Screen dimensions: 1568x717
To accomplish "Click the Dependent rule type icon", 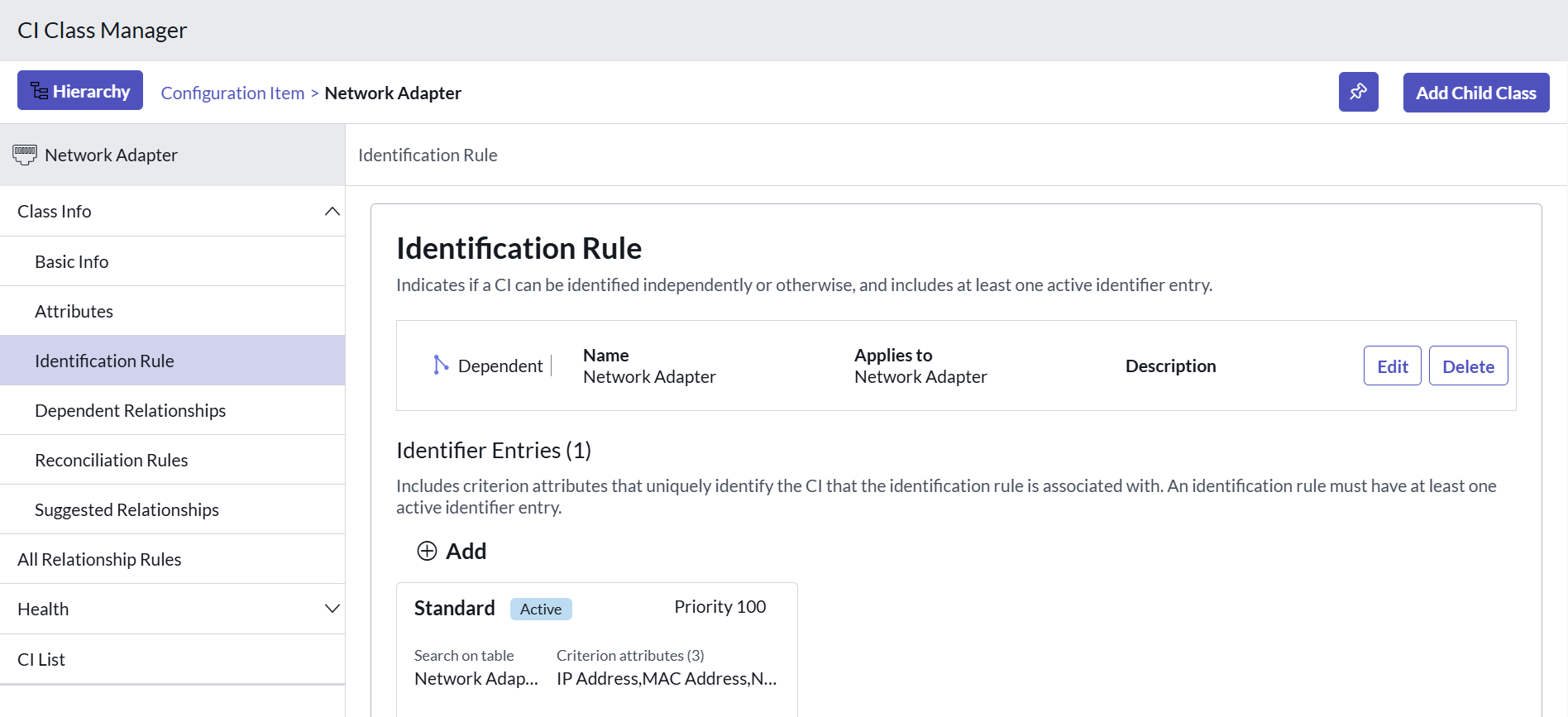I will (x=441, y=366).
